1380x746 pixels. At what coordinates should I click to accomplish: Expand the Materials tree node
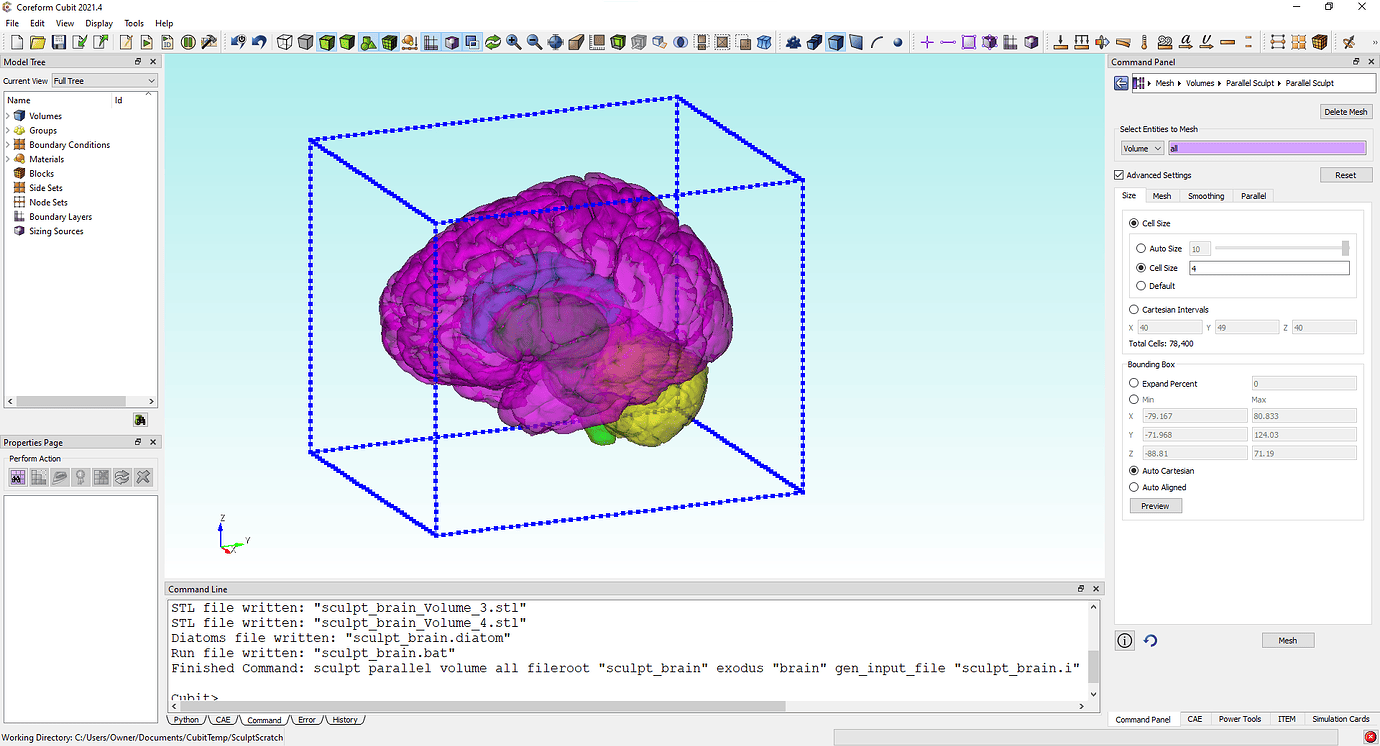(x=8, y=159)
